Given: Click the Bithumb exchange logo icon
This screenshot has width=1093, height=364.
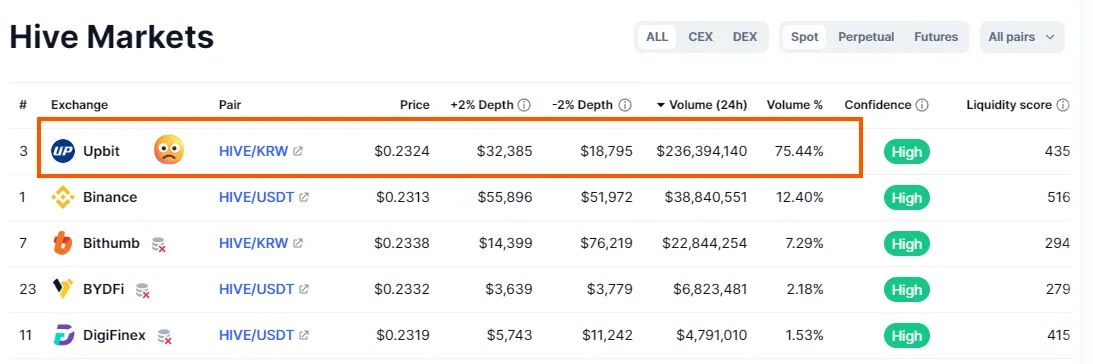Looking at the screenshot, I should [x=63, y=243].
